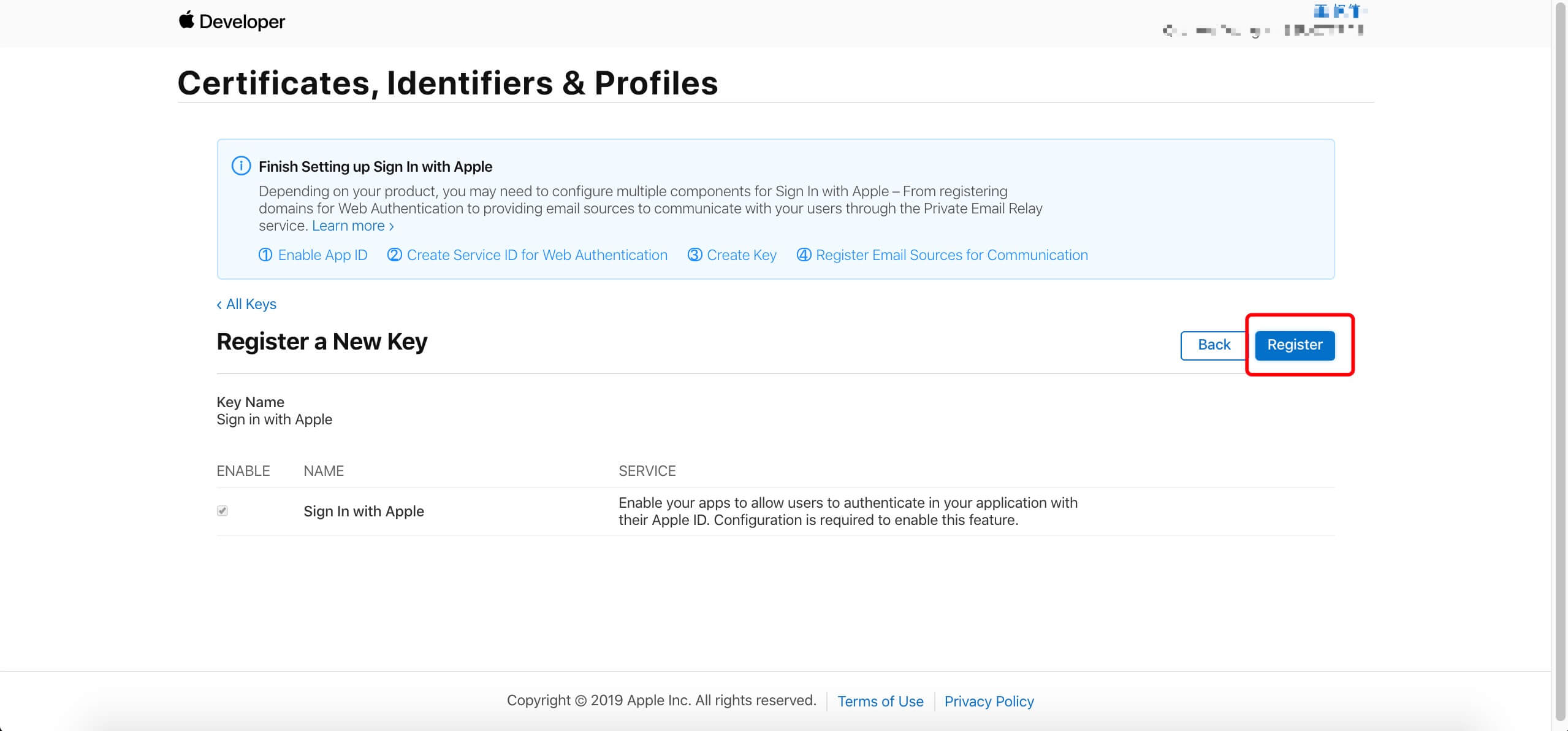Viewport: 1568px width, 731px height.
Task: Click the step 1 circled number icon
Action: click(x=265, y=255)
